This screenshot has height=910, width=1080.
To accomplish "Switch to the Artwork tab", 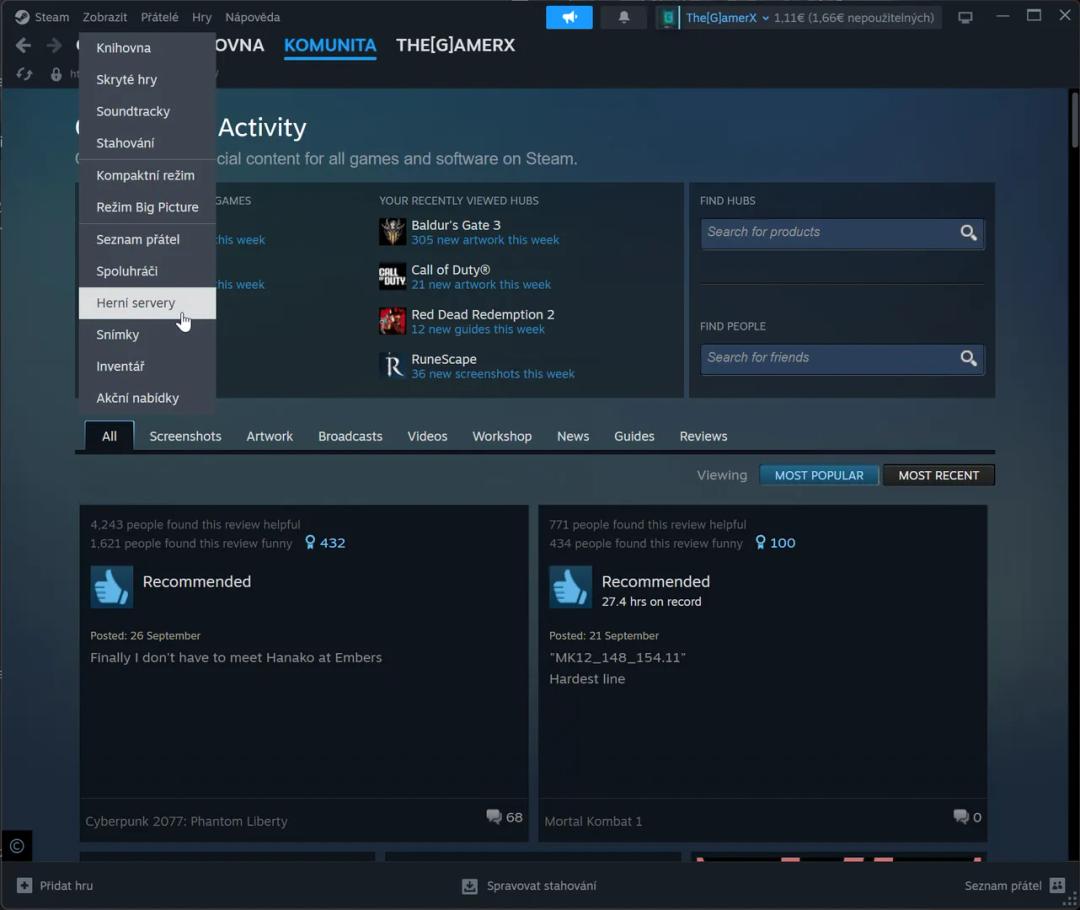I will 269,436.
